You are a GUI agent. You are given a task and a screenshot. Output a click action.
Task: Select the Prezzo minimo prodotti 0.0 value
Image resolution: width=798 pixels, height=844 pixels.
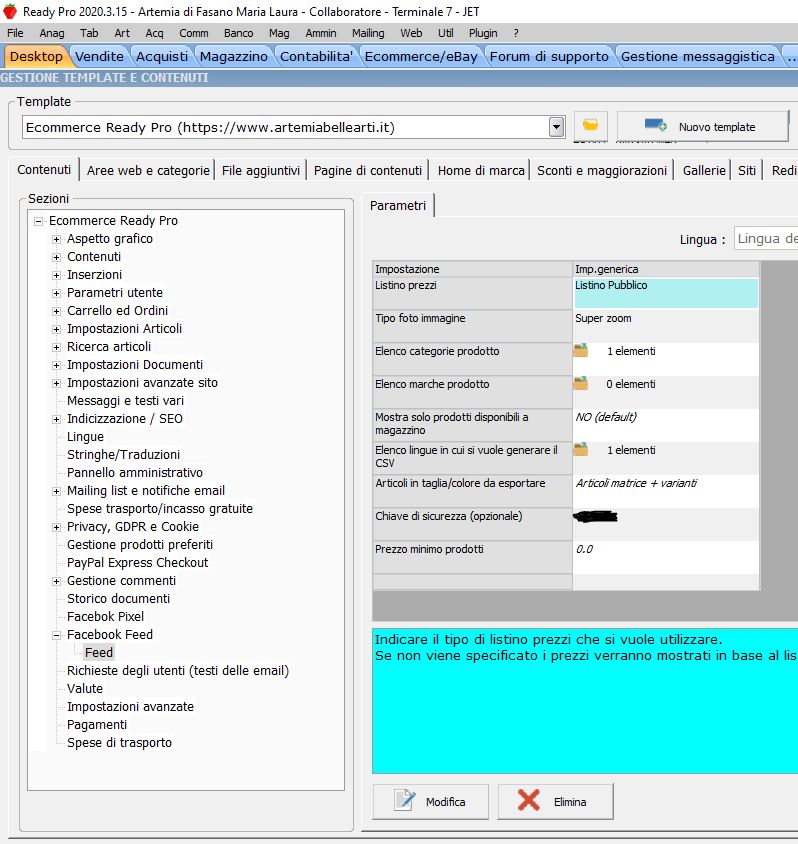click(x=666, y=557)
